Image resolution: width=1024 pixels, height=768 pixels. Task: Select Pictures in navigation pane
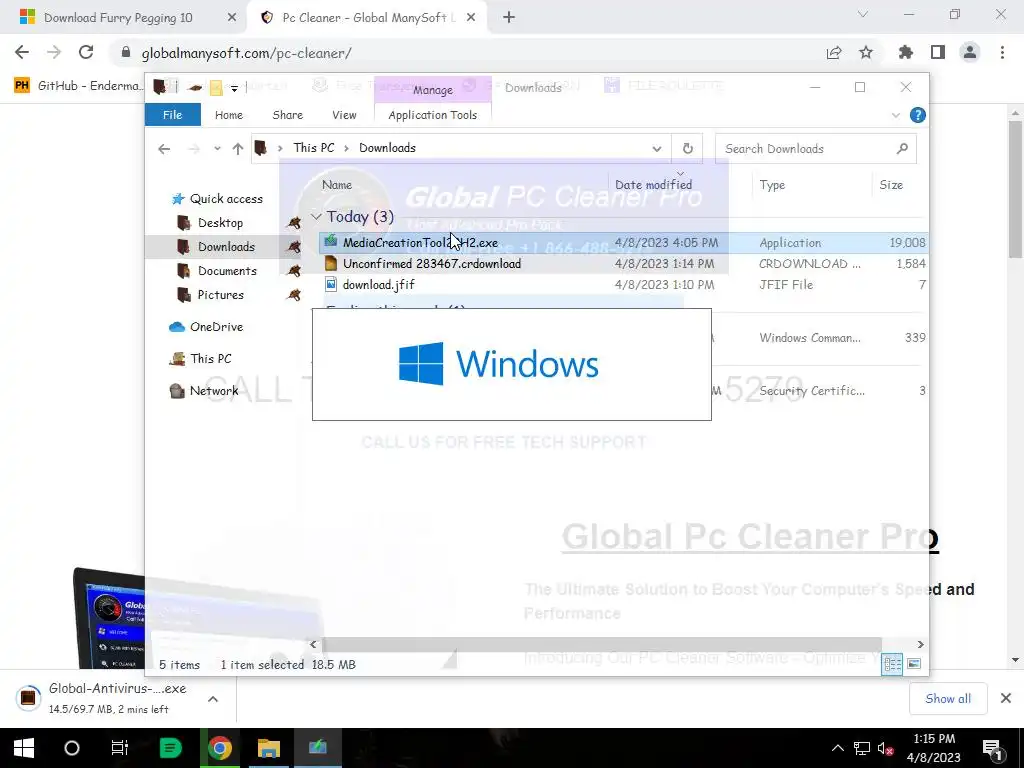pyautogui.click(x=220, y=295)
